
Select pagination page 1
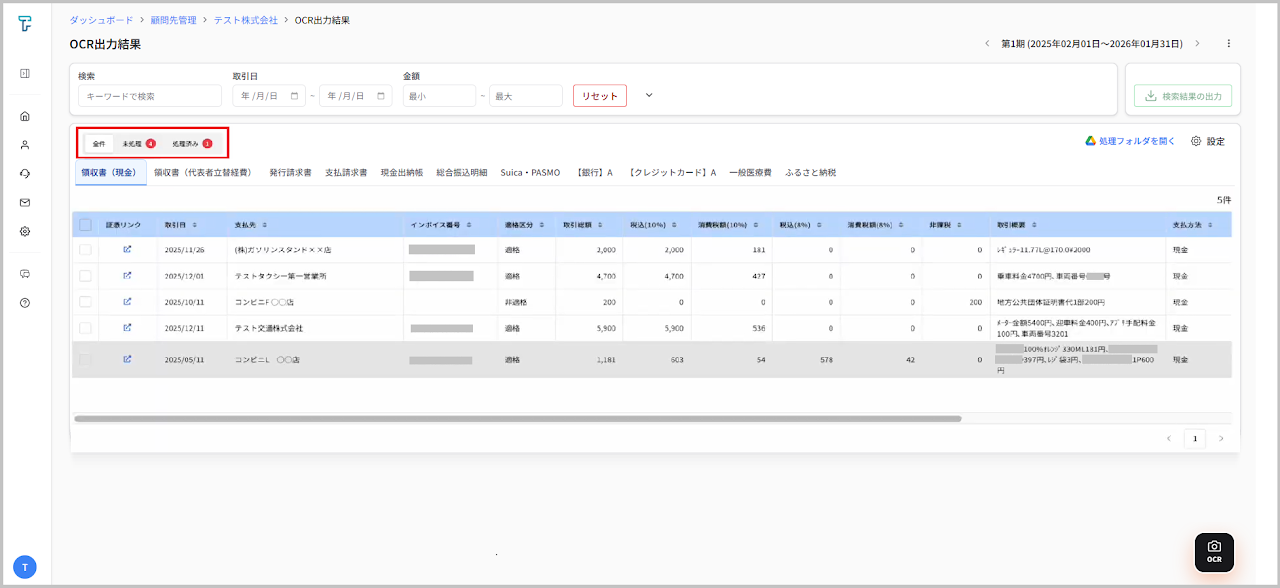pyautogui.click(x=1195, y=438)
